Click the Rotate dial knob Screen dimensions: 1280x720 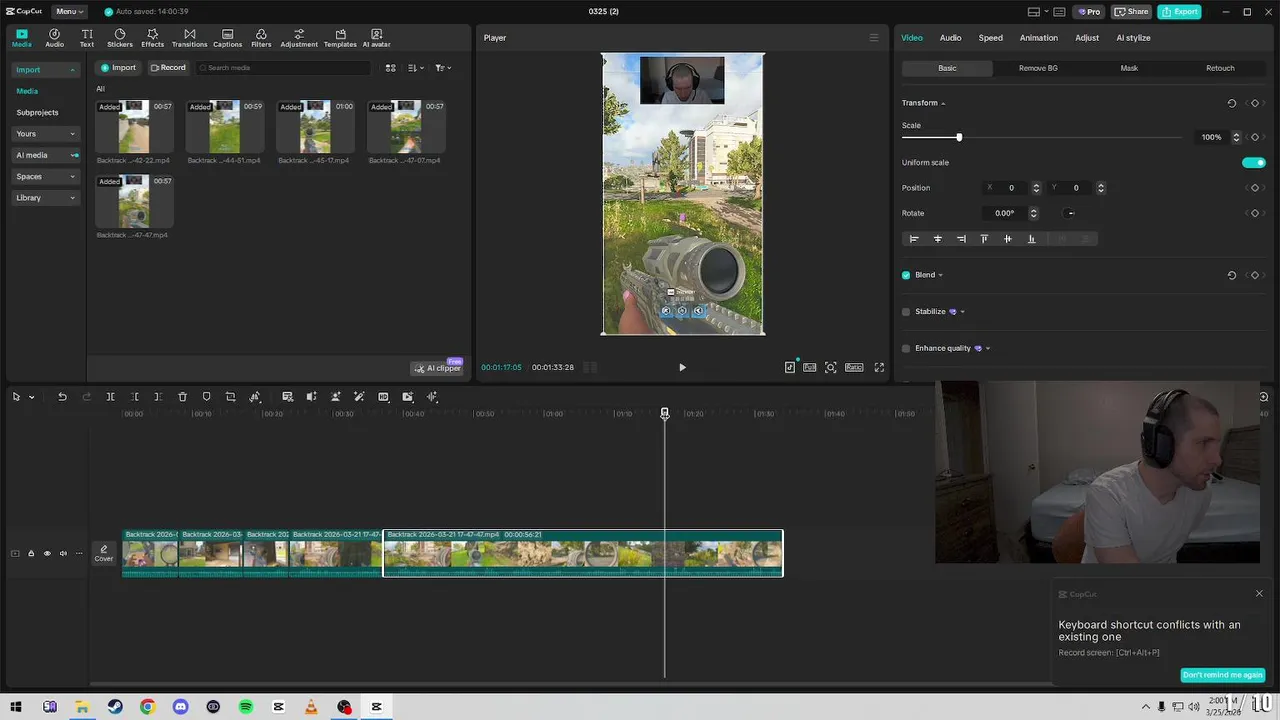(x=1070, y=213)
